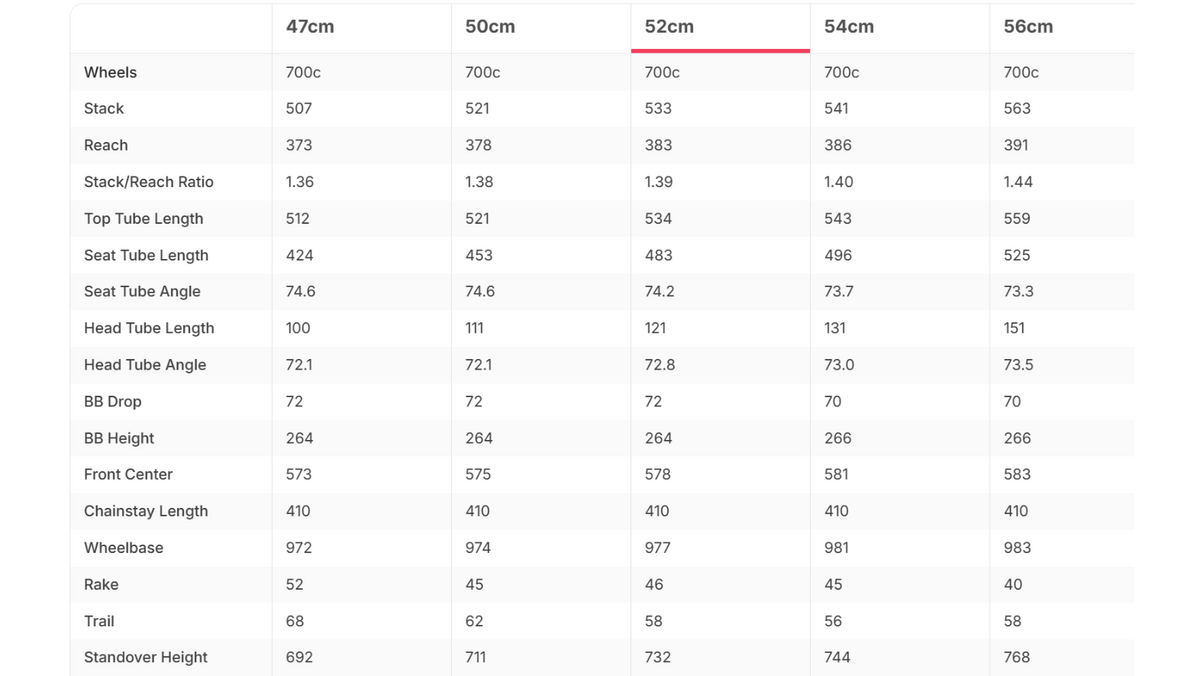Image resolution: width=1200 pixels, height=676 pixels.
Task: Click the 56cm Wheelbase value 983
Action: pos(1017,548)
